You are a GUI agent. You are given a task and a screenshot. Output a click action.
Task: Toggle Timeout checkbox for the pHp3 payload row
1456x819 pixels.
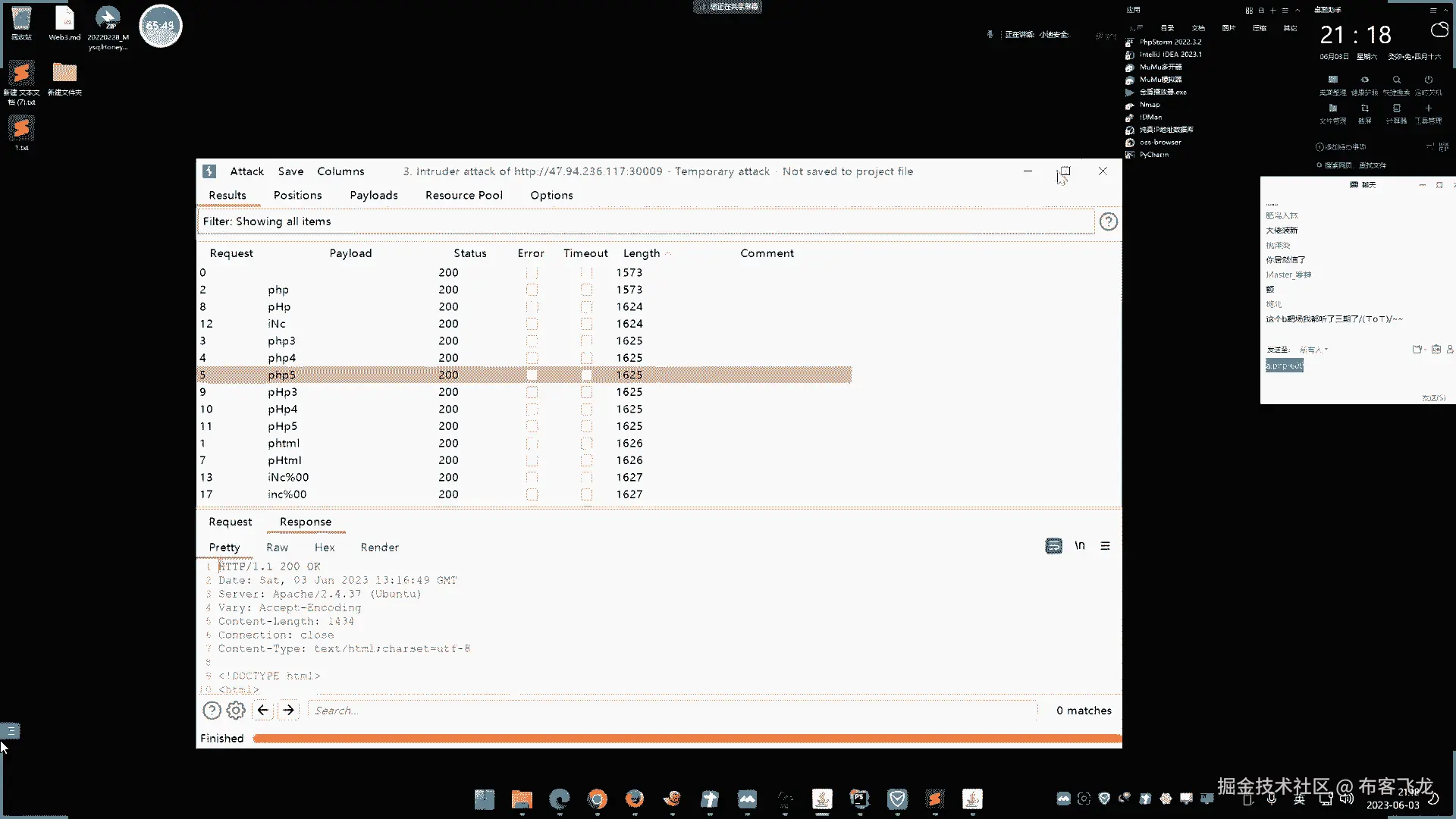[586, 392]
